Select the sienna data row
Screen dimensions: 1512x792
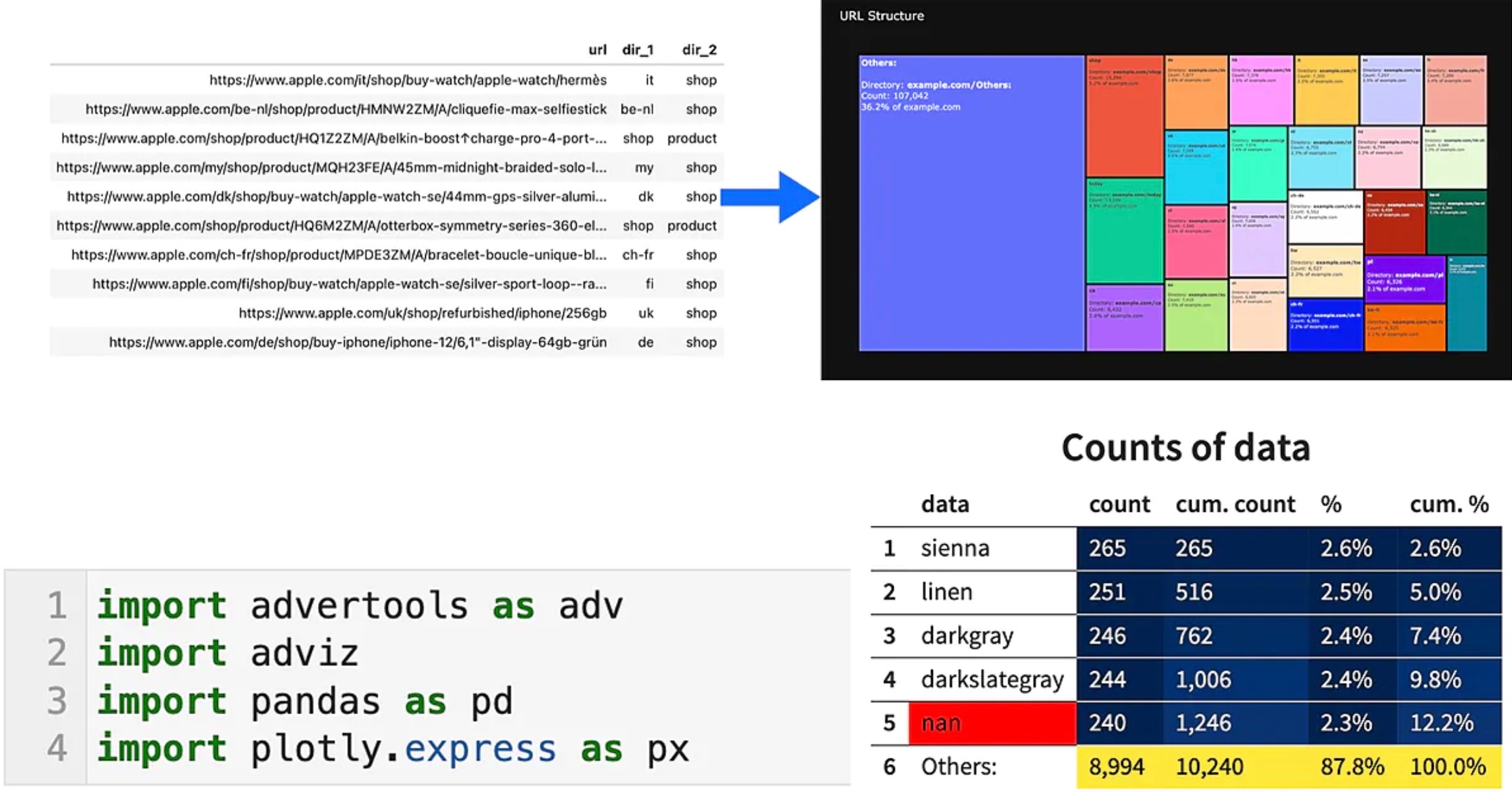pos(955,548)
